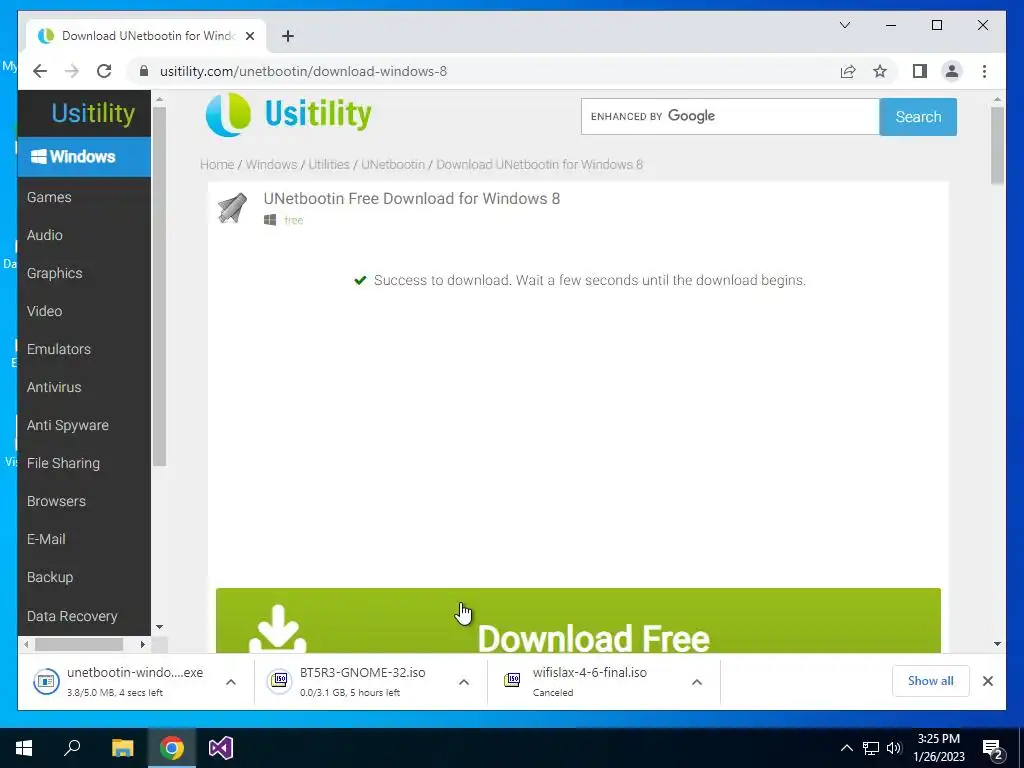The width and height of the screenshot is (1024, 768).
Task: View site security lock information
Action: click(x=144, y=71)
